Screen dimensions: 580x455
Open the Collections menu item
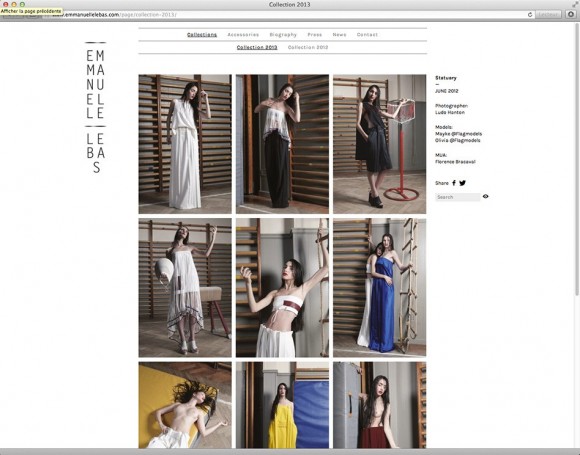tap(202, 34)
